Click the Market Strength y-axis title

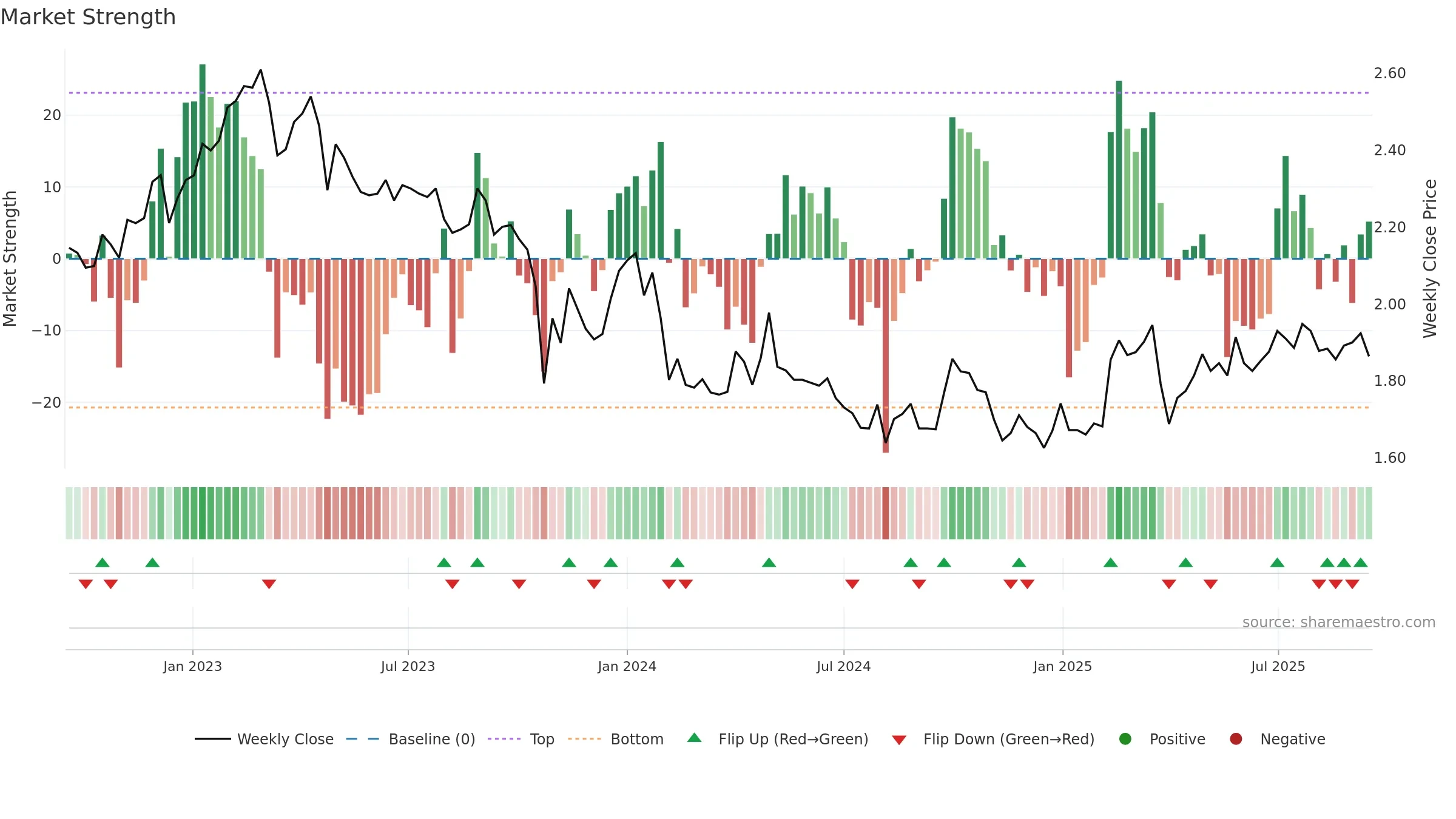click(x=10, y=258)
